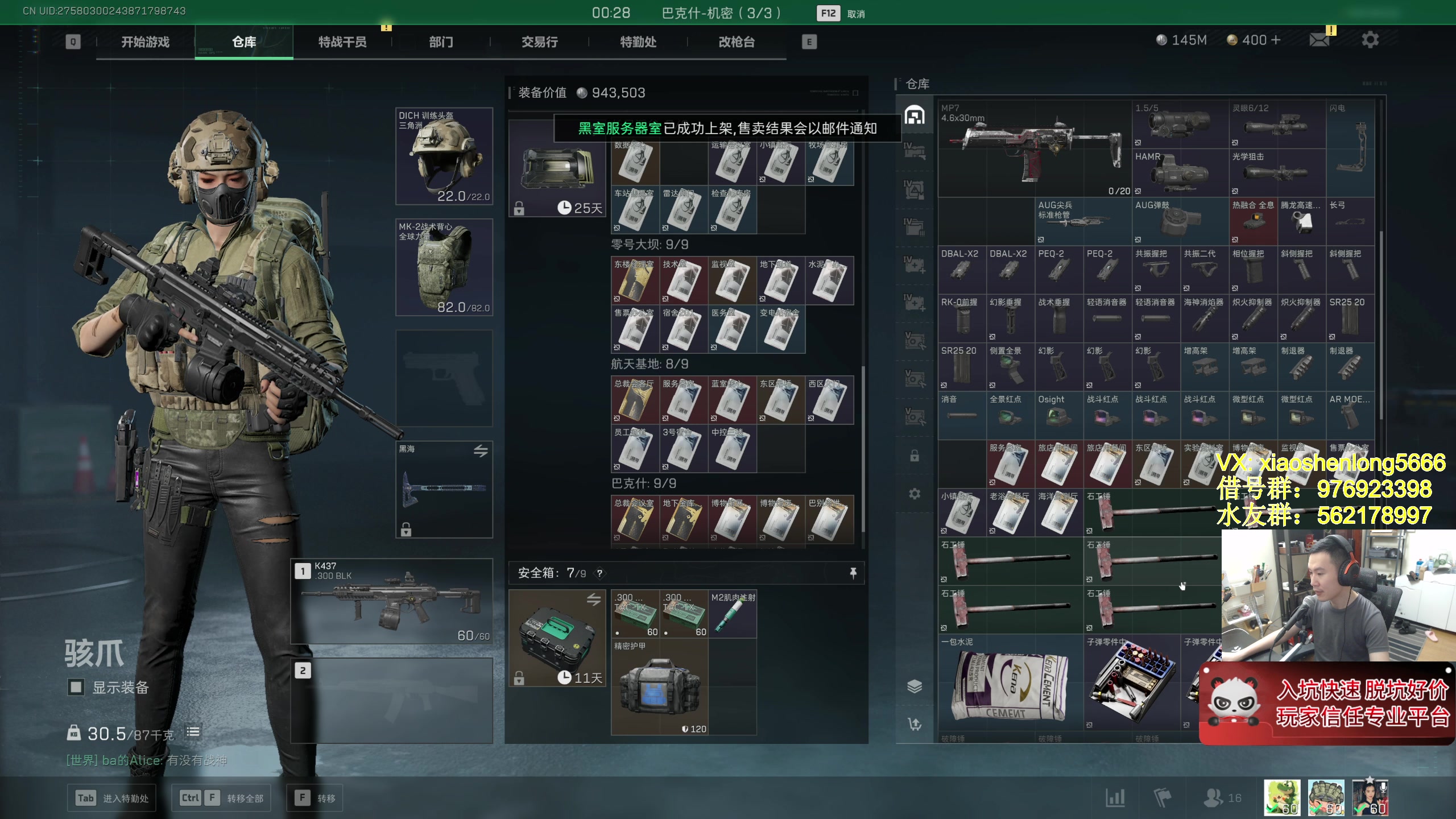Pin the 安全箱 panel

tap(853, 573)
